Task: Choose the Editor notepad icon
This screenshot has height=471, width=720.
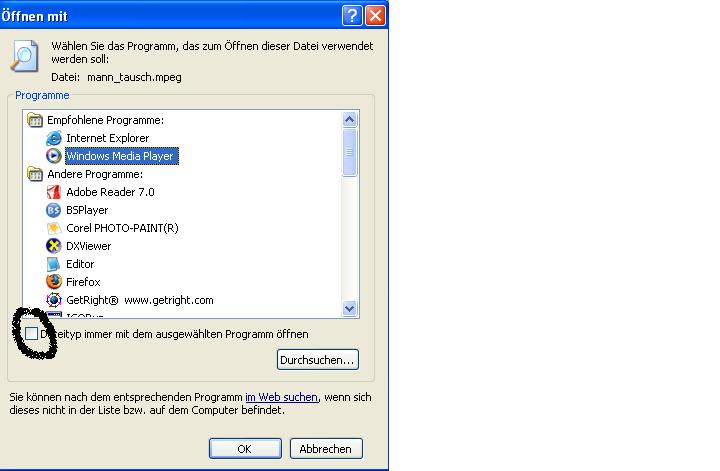Action: (54, 264)
